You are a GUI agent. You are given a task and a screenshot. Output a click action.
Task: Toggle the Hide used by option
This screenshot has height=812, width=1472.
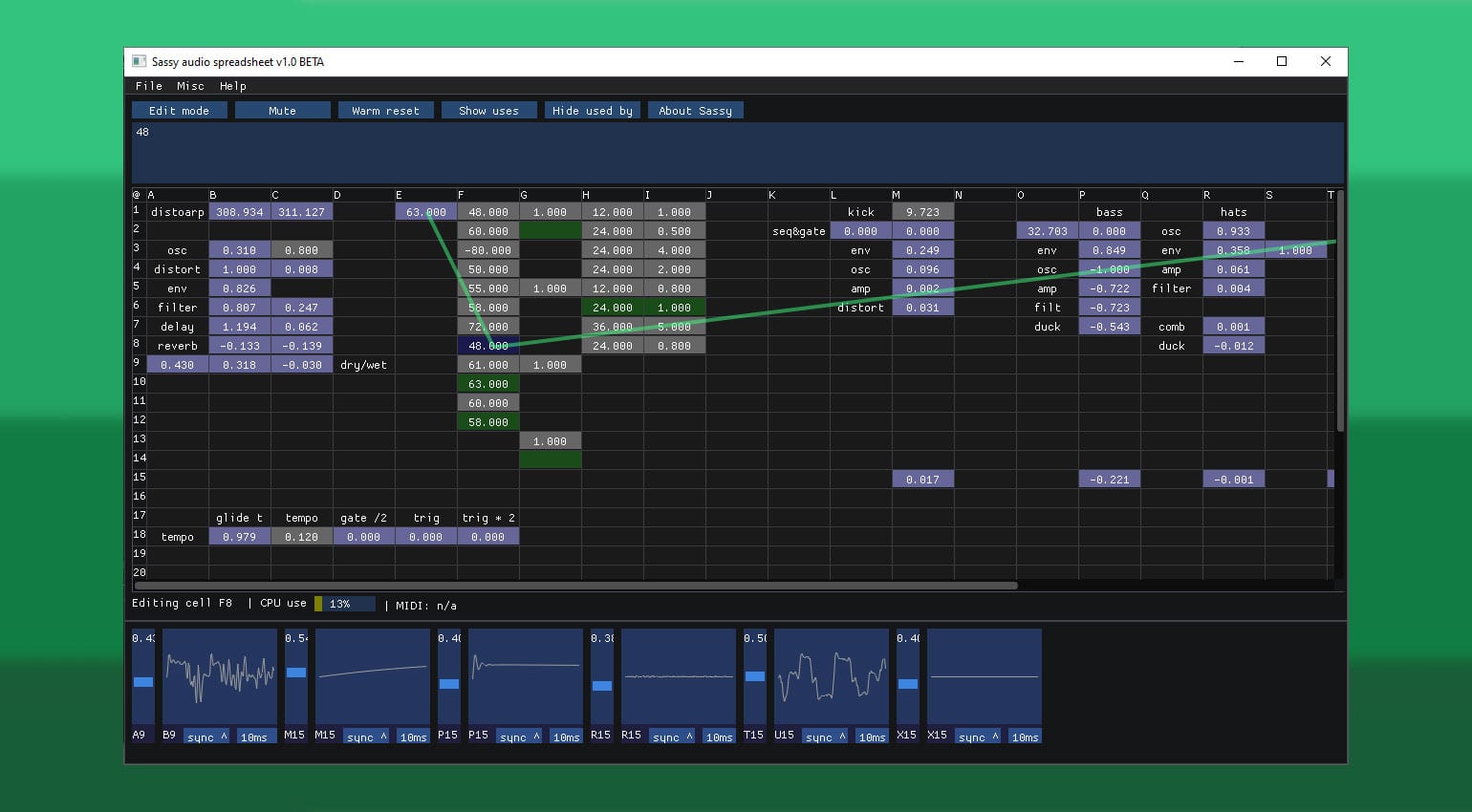coord(592,111)
